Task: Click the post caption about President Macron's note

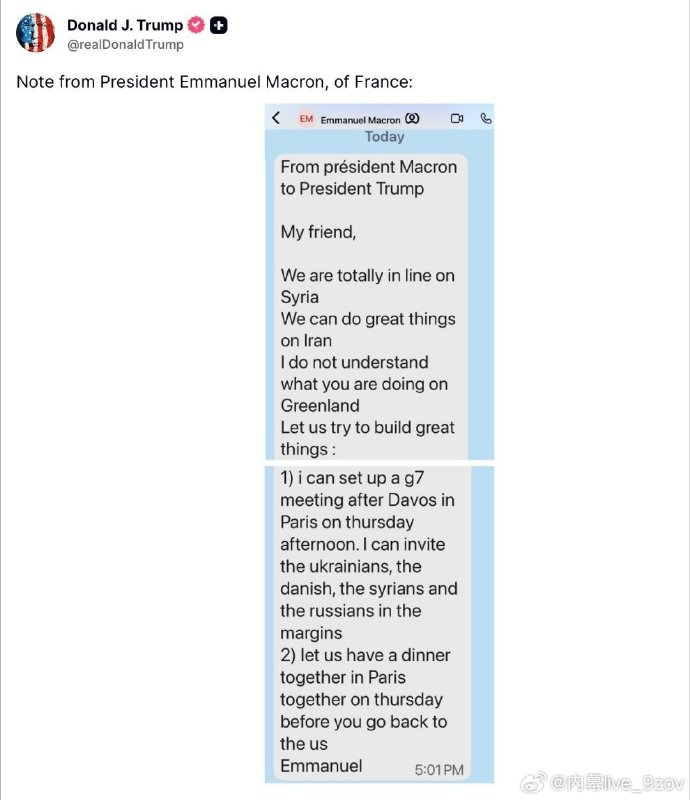Action: (x=214, y=81)
